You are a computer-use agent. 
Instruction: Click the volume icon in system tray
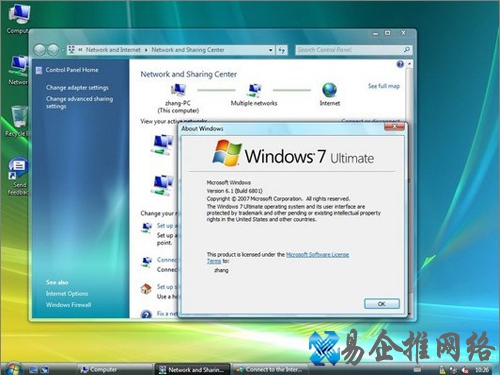465,370
